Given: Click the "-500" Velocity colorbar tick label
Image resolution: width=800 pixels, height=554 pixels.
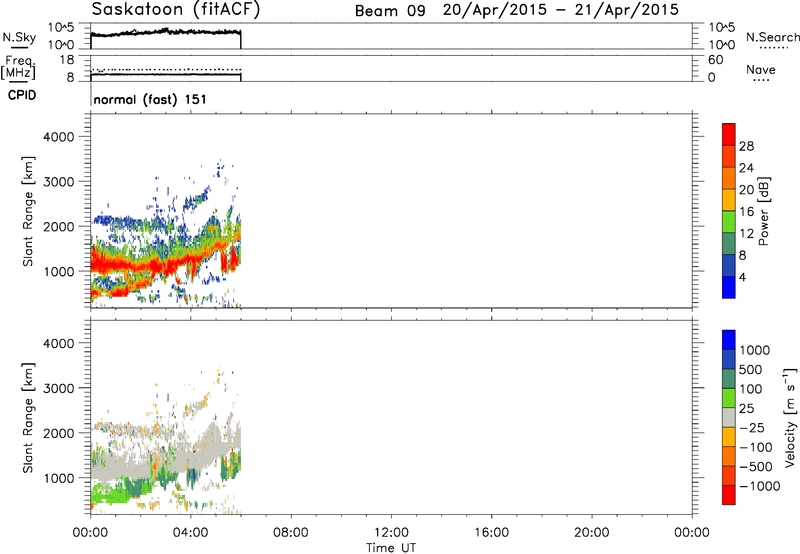Looking at the screenshot, I should [x=756, y=466].
